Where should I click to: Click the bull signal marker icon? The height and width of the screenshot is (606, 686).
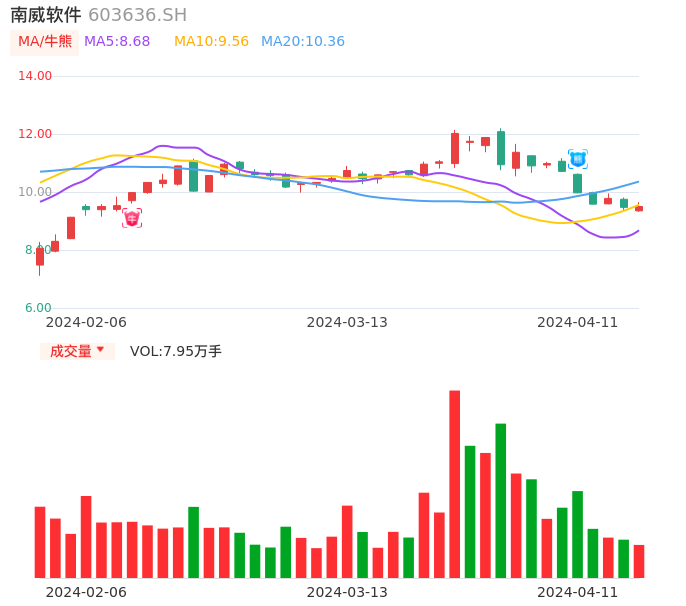tap(132, 218)
